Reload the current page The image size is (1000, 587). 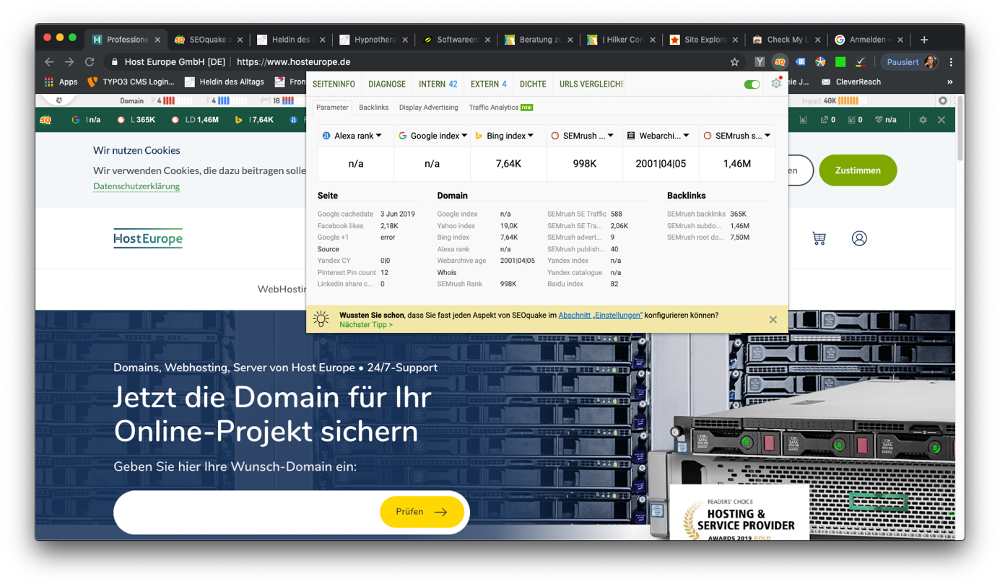tap(90, 62)
